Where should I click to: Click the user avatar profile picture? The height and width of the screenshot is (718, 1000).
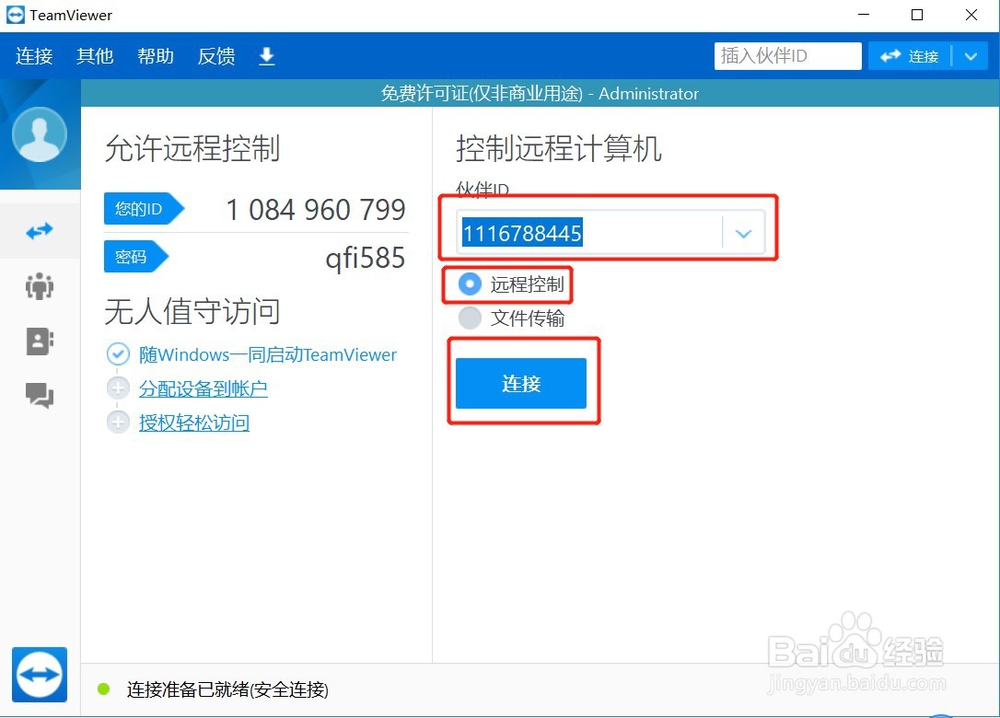[x=40, y=133]
